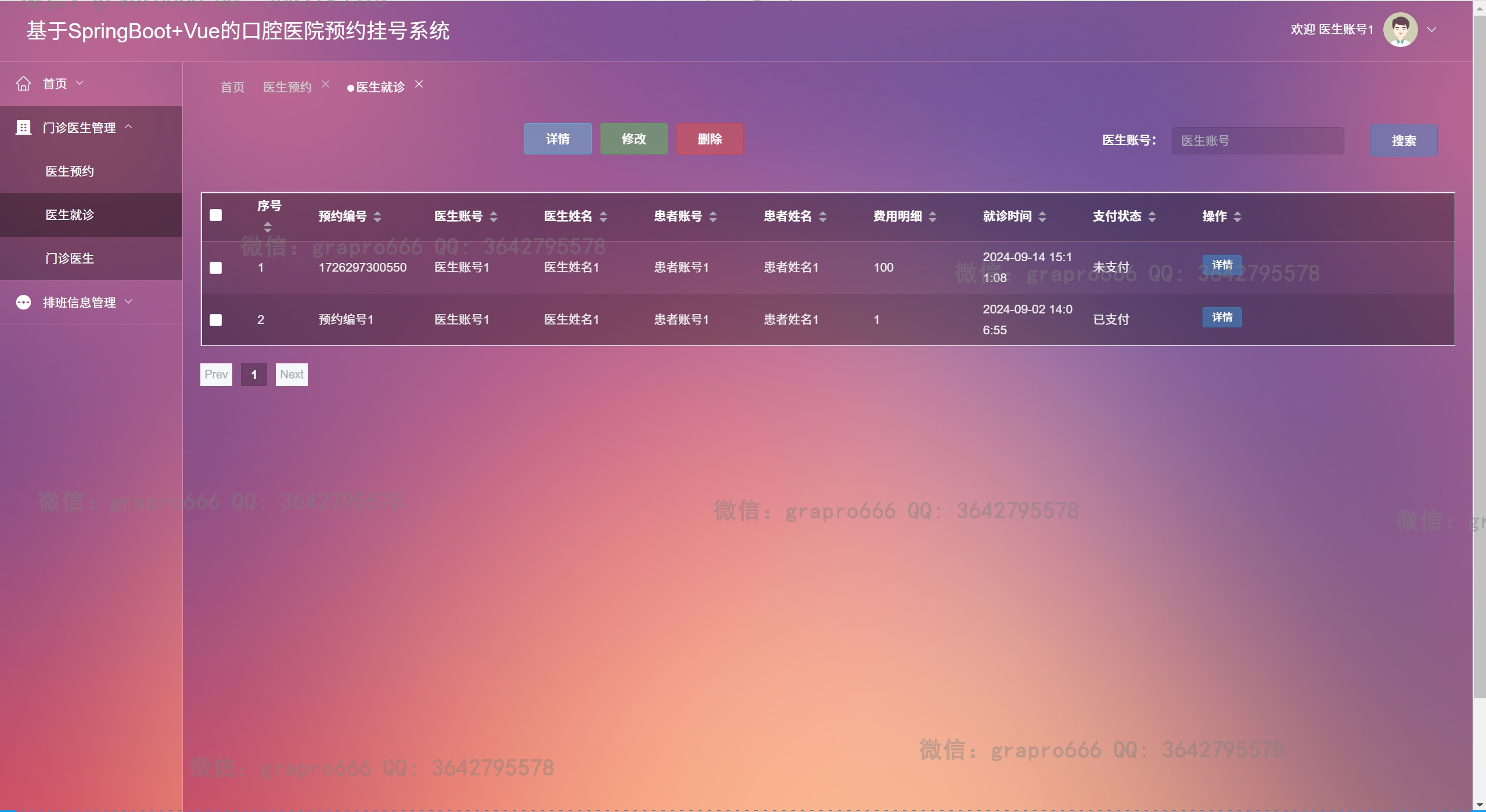This screenshot has height=812, width=1486.
Task: Open 医生预约 in the sidebar menu
Action: [x=70, y=171]
